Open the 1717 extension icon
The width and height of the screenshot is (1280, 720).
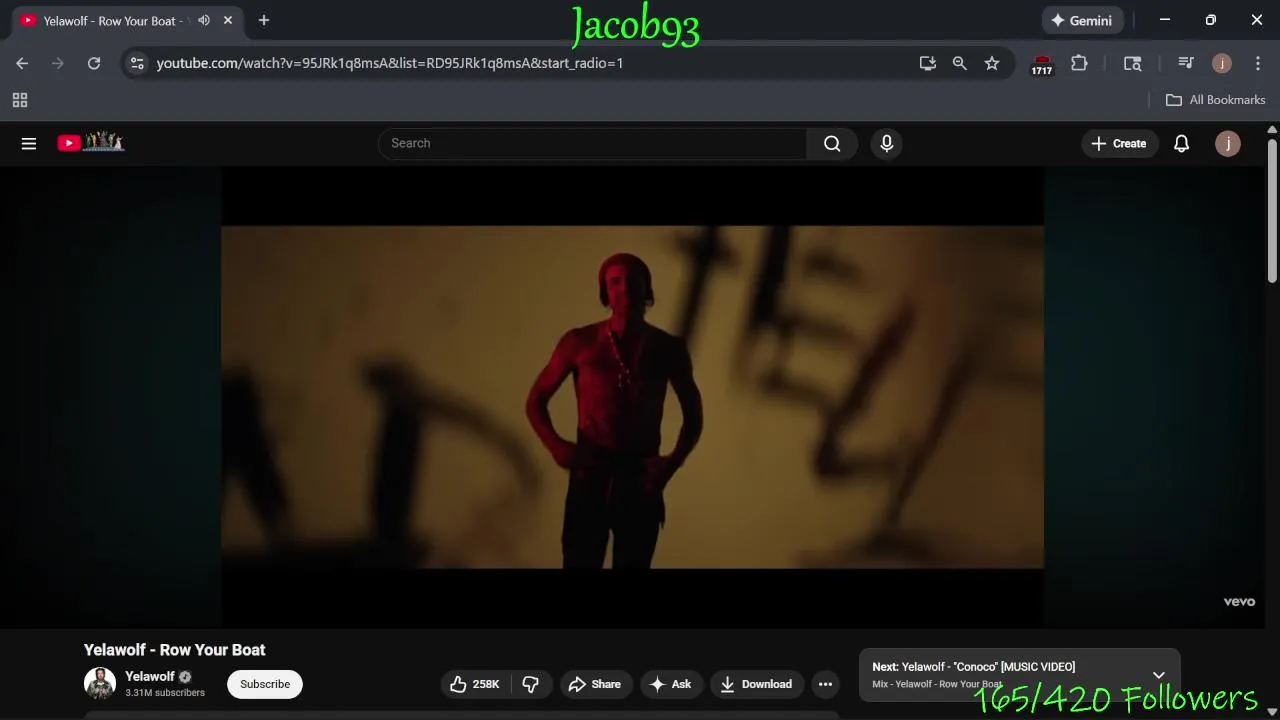click(x=1042, y=65)
